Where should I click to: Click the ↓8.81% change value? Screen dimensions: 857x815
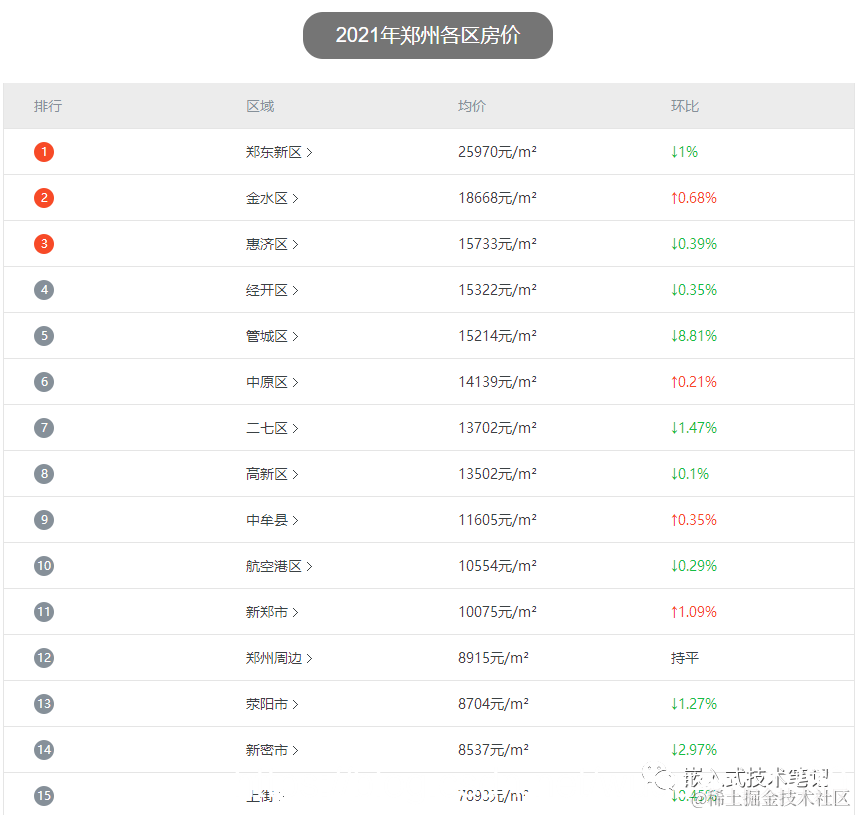694,336
